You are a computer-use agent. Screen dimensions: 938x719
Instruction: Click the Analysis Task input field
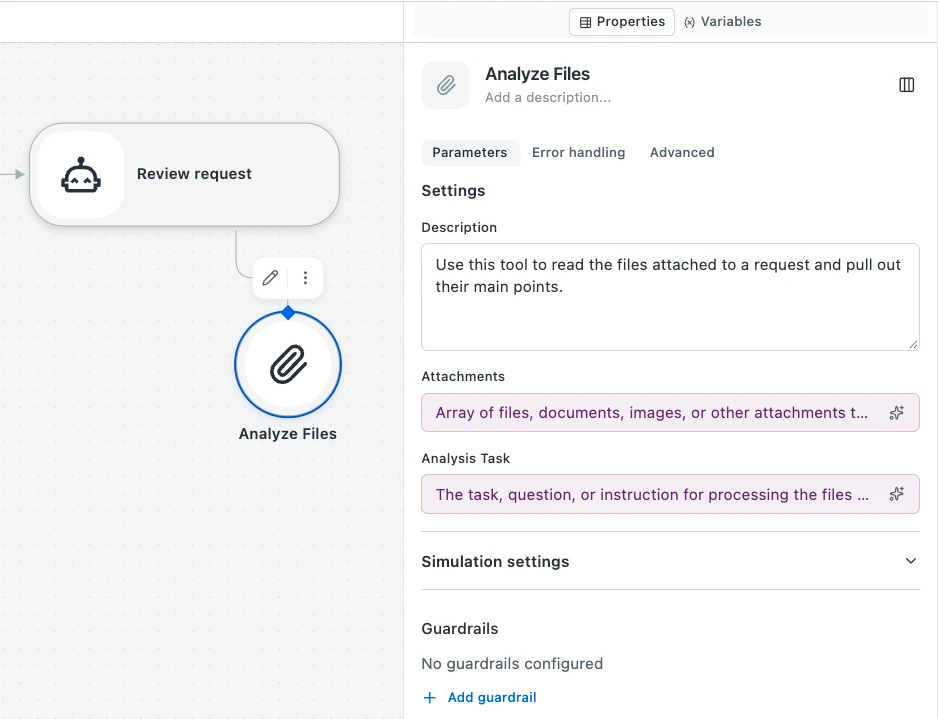coord(670,494)
